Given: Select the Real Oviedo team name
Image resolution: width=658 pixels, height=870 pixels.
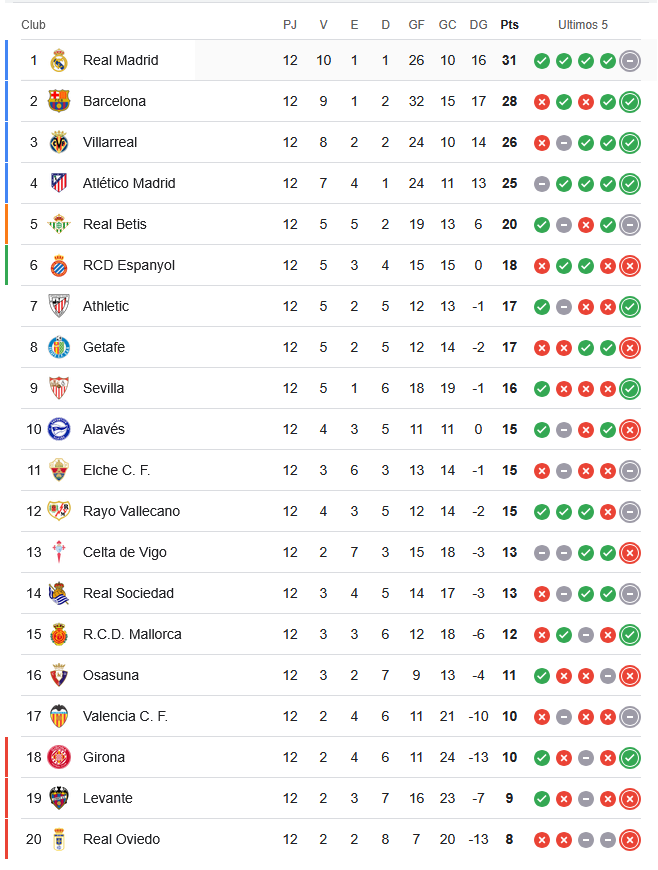Looking at the screenshot, I should (121, 839).
